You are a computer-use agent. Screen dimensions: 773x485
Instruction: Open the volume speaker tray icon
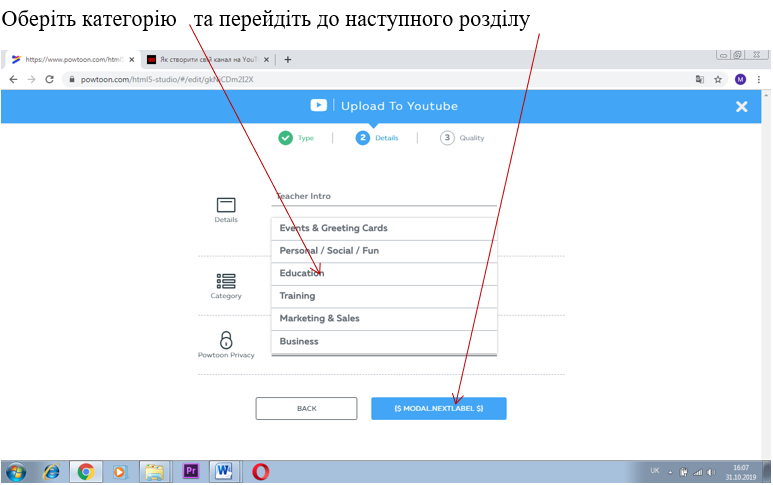tap(711, 472)
